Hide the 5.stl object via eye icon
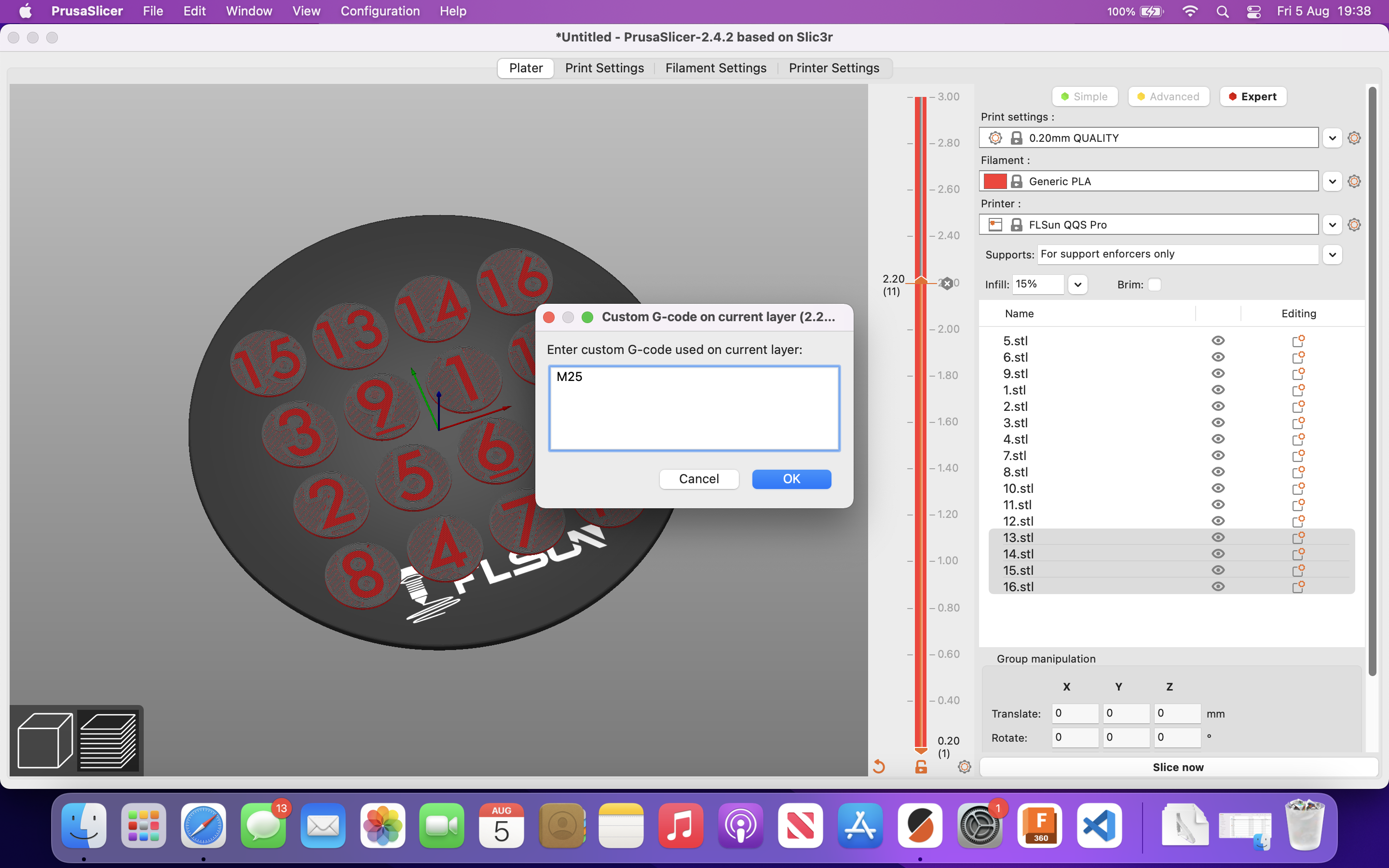 coord(1218,341)
